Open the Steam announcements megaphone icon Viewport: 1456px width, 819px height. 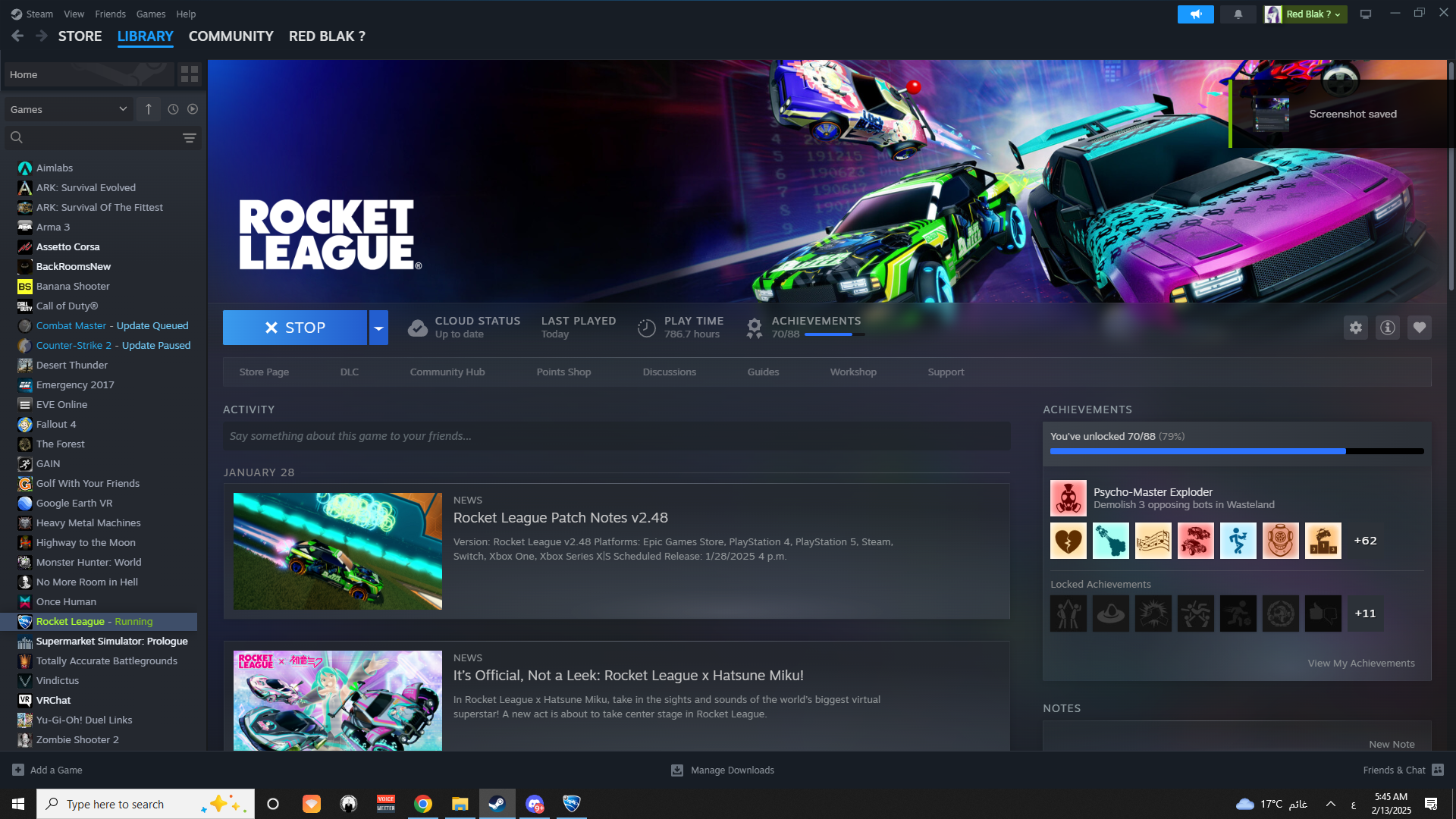click(x=1195, y=14)
